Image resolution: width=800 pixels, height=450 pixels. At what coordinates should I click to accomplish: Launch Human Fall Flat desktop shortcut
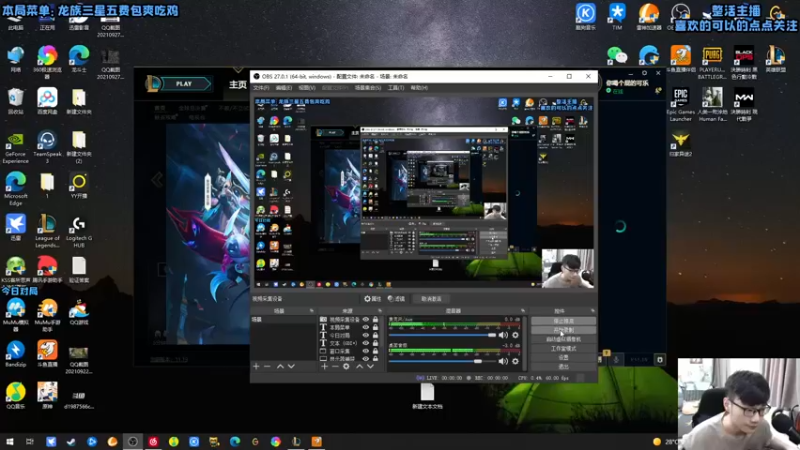tap(712, 105)
